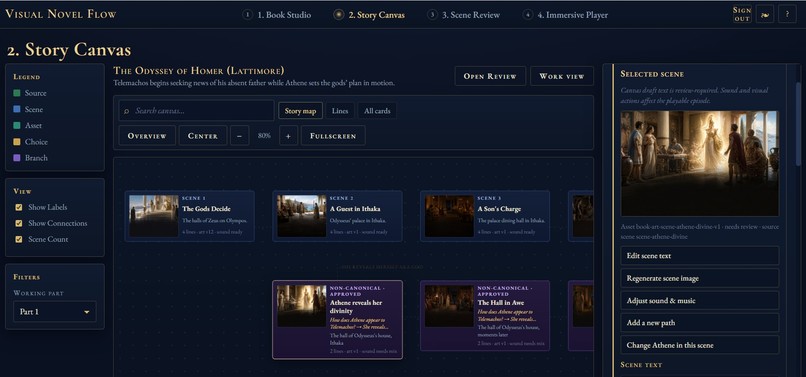Click Adjust sound & music

[x=700, y=300]
